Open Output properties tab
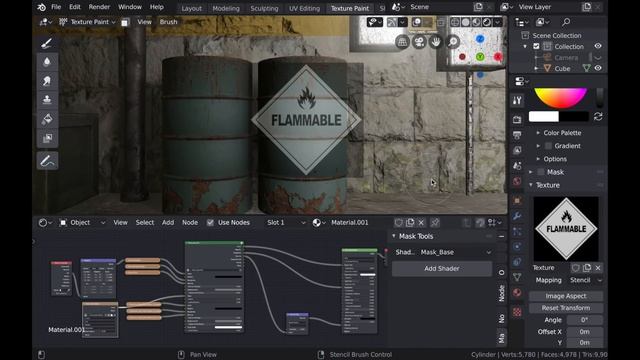The height and width of the screenshot is (360, 640). point(517,135)
